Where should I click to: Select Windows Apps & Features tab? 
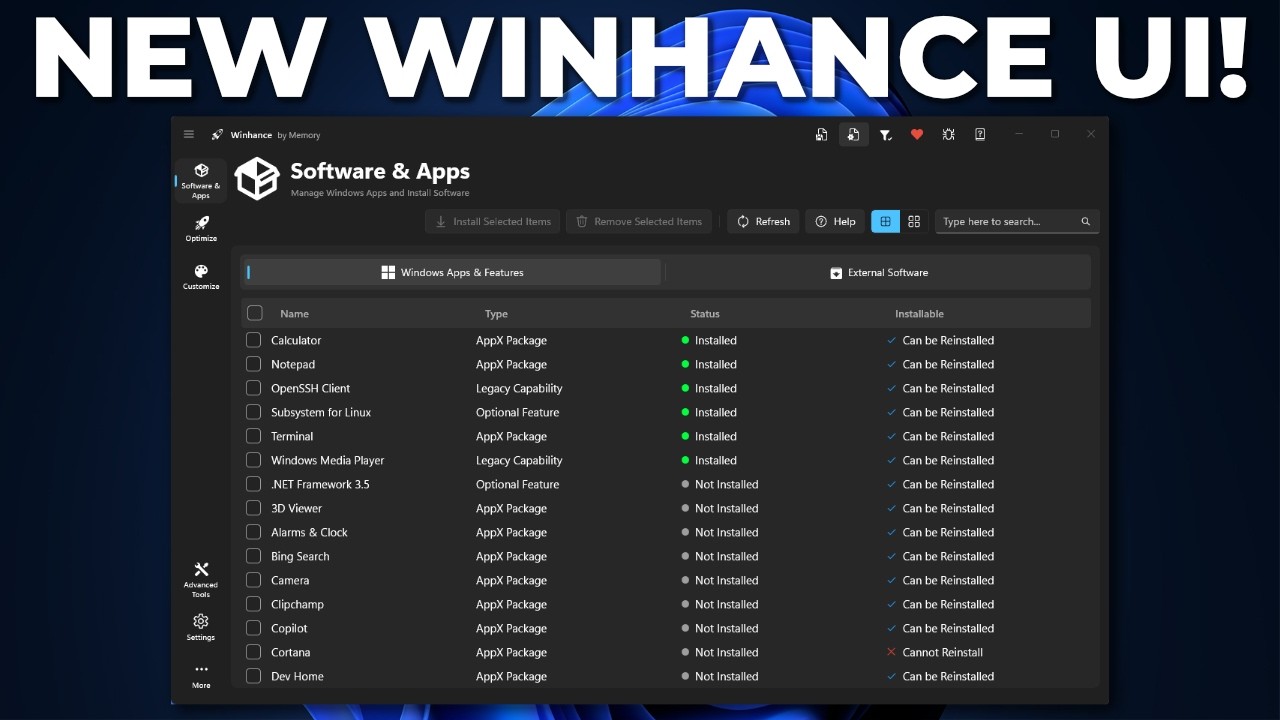coord(452,272)
